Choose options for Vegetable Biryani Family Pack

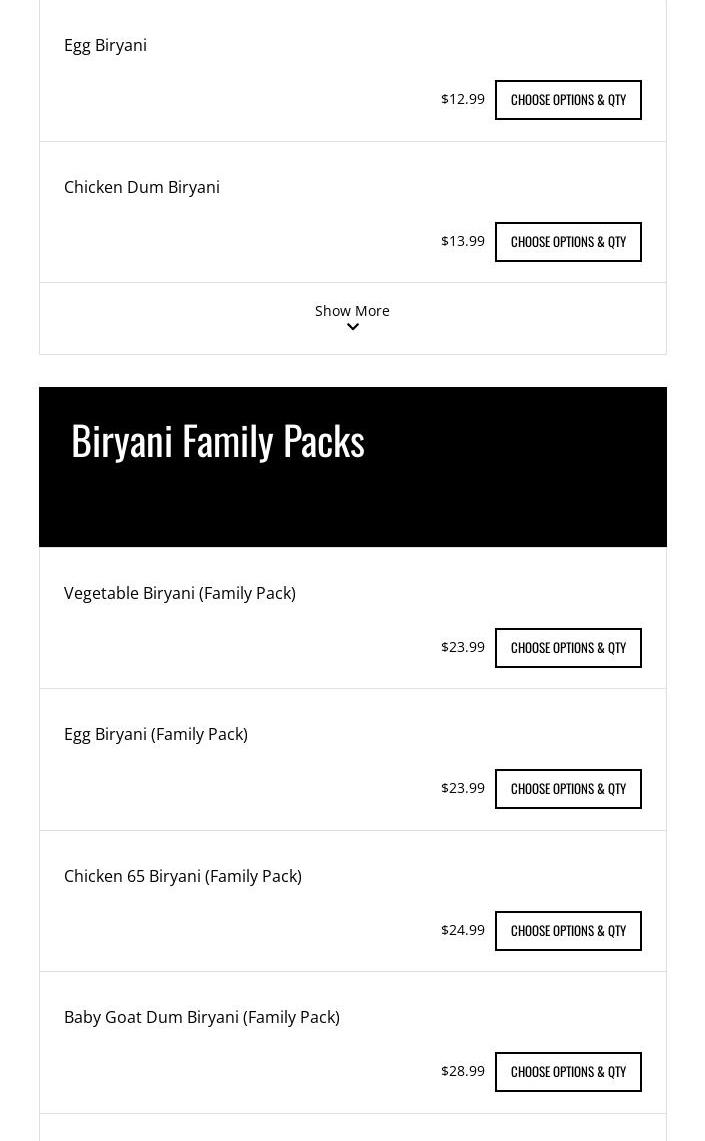coord(568,648)
